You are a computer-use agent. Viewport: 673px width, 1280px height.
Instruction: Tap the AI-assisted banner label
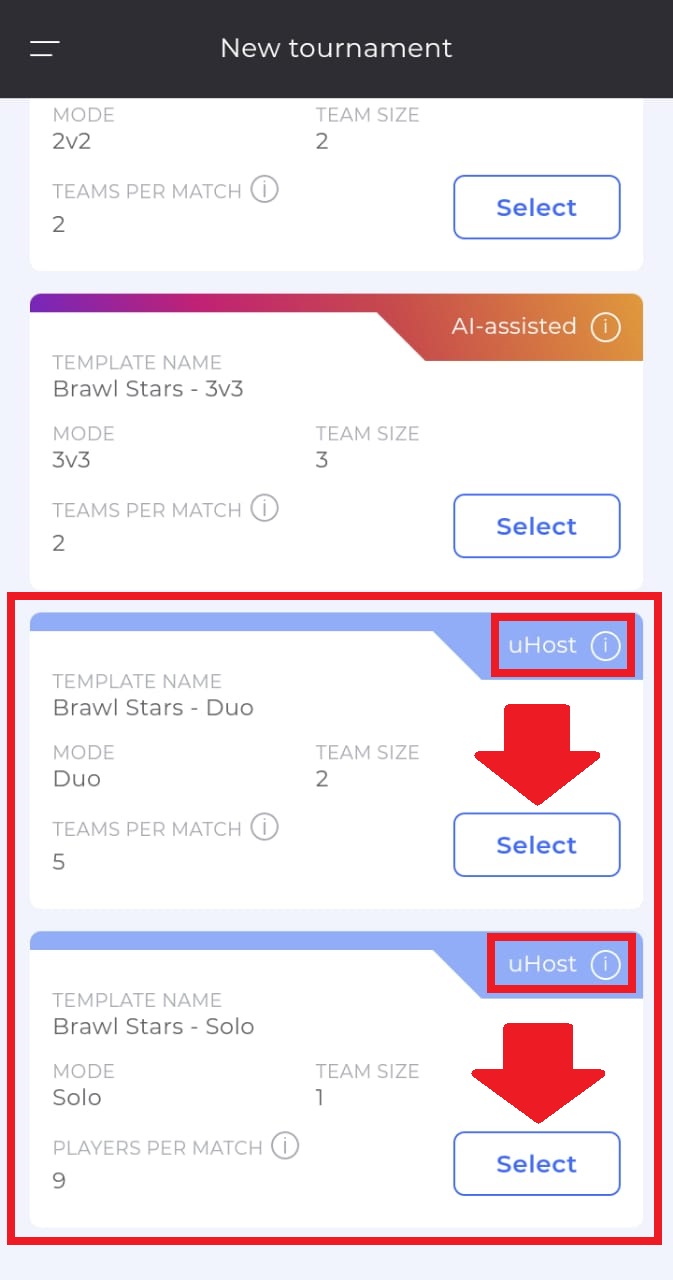(514, 326)
